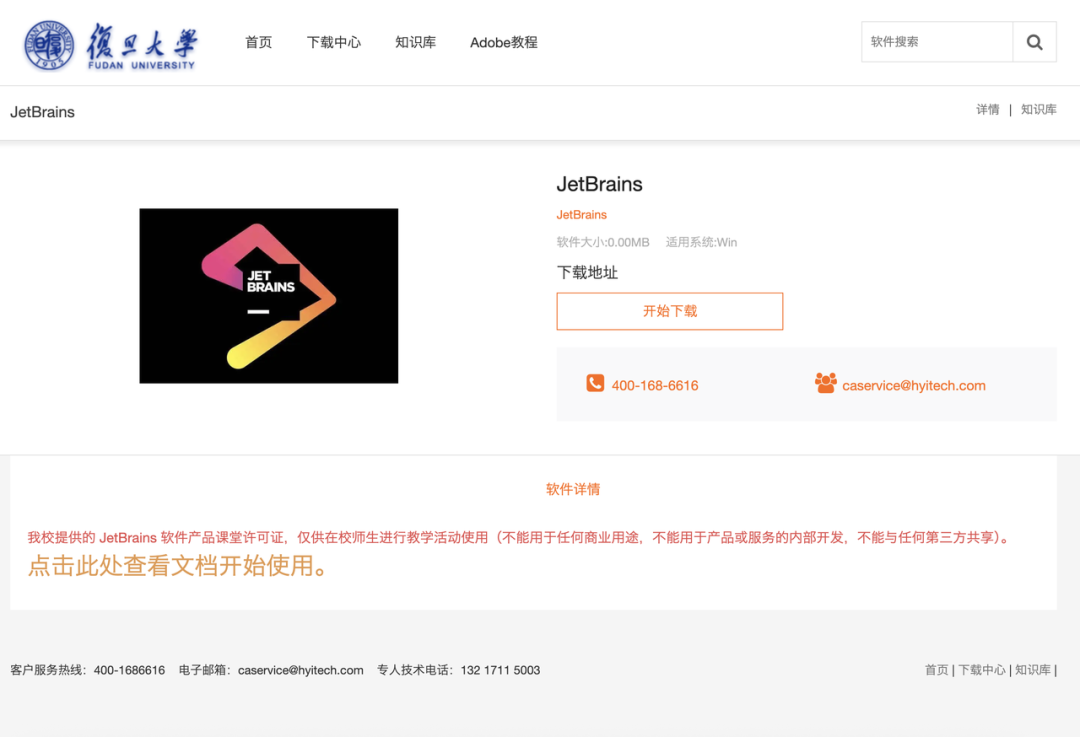Click the orange phone icon
Viewport: 1080px width, 737px height.
click(595, 383)
